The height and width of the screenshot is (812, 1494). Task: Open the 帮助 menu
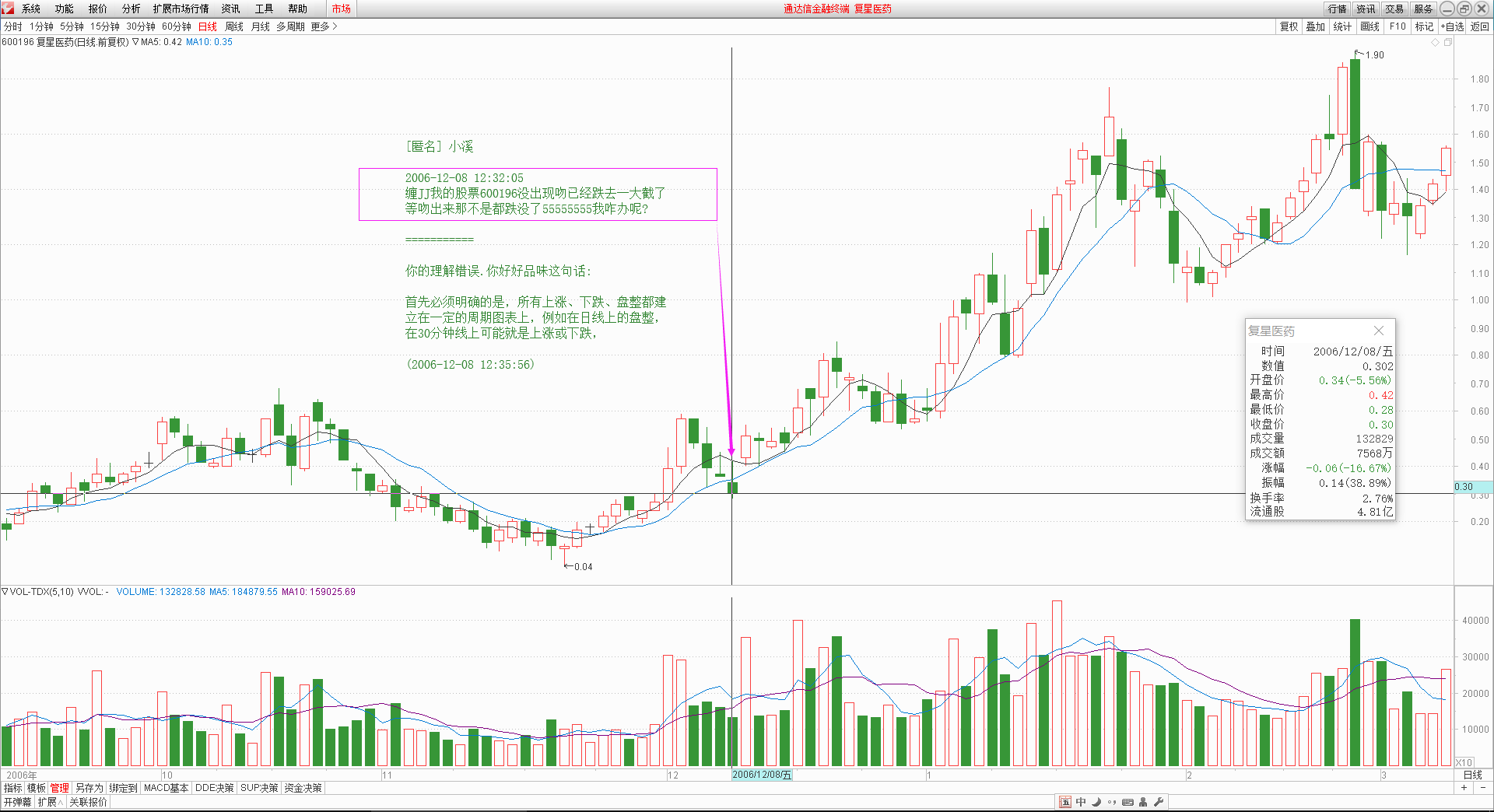point(297,9)
